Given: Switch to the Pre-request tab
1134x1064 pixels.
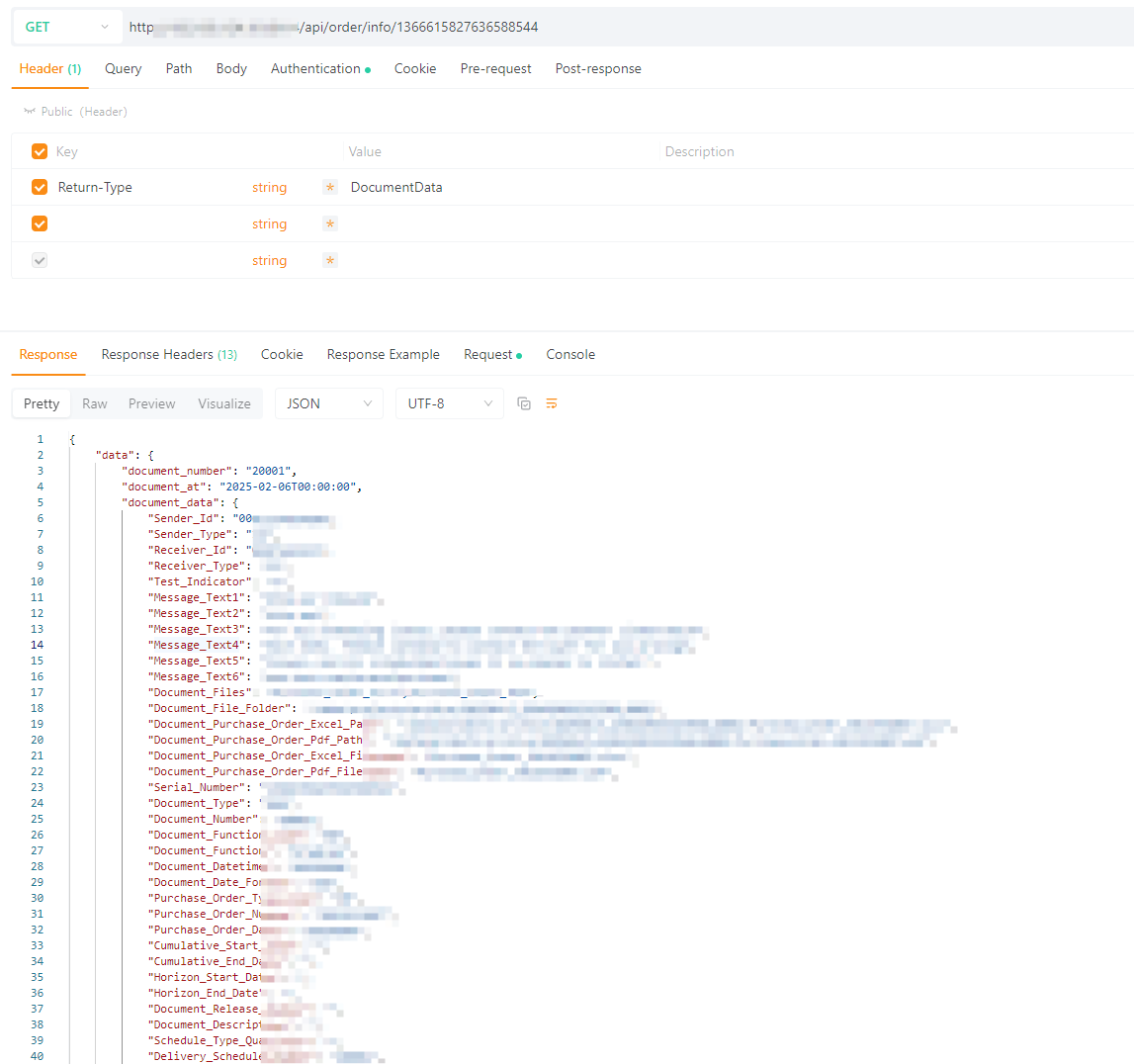Looking at the screenshot, I should [x=495, y=69].
